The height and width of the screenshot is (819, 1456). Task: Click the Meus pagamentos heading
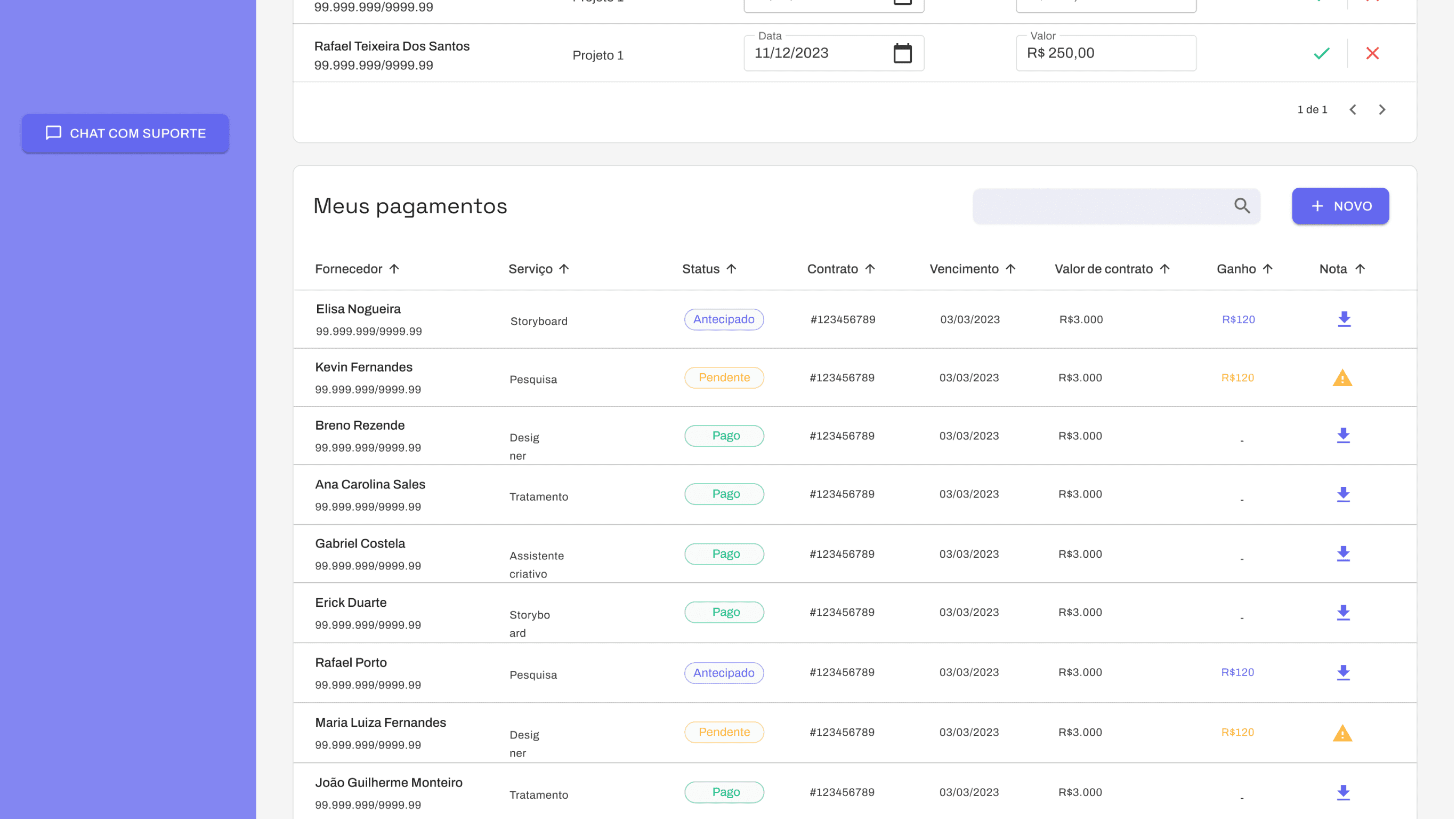coord(410,206)
